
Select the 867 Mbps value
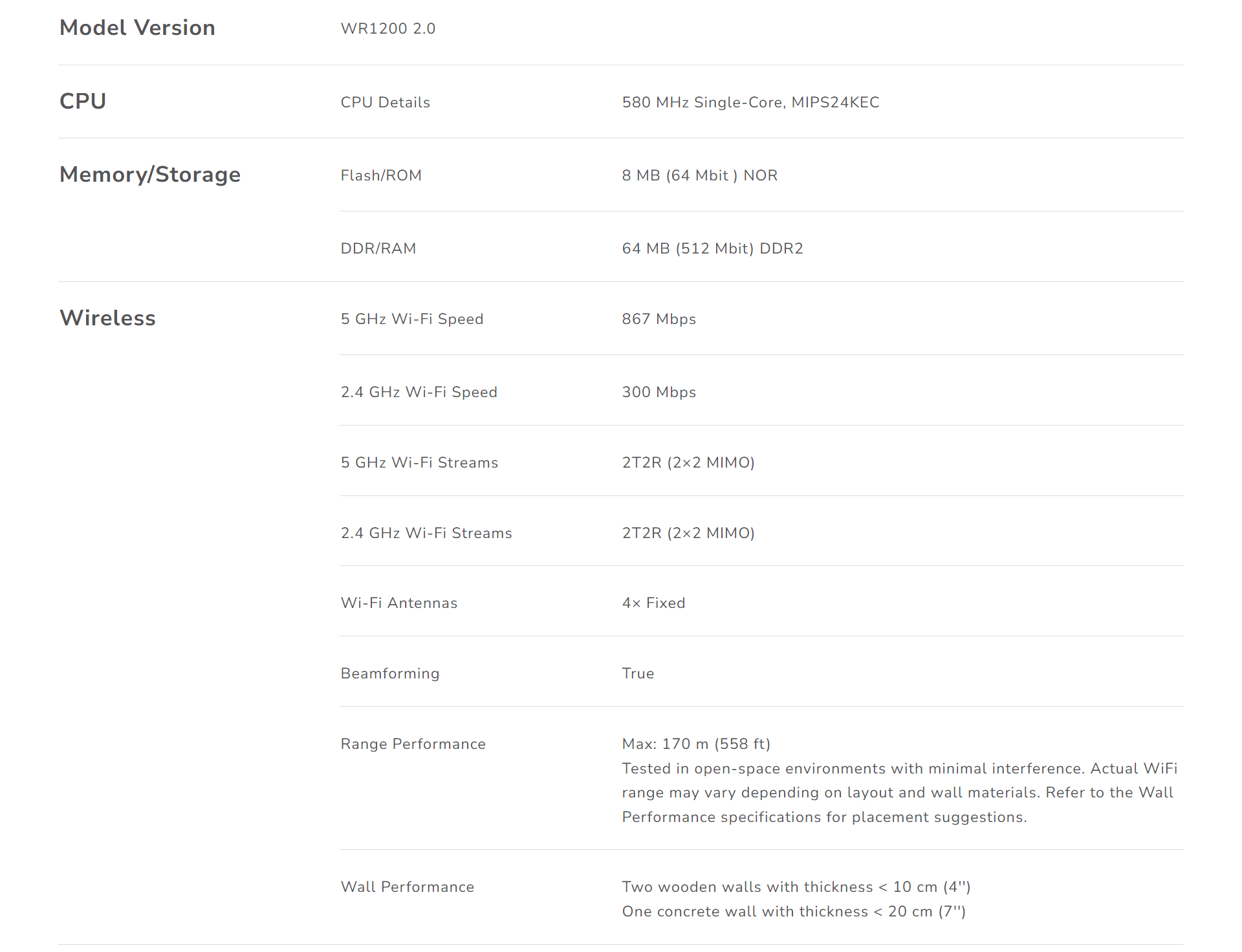point(659,319)
